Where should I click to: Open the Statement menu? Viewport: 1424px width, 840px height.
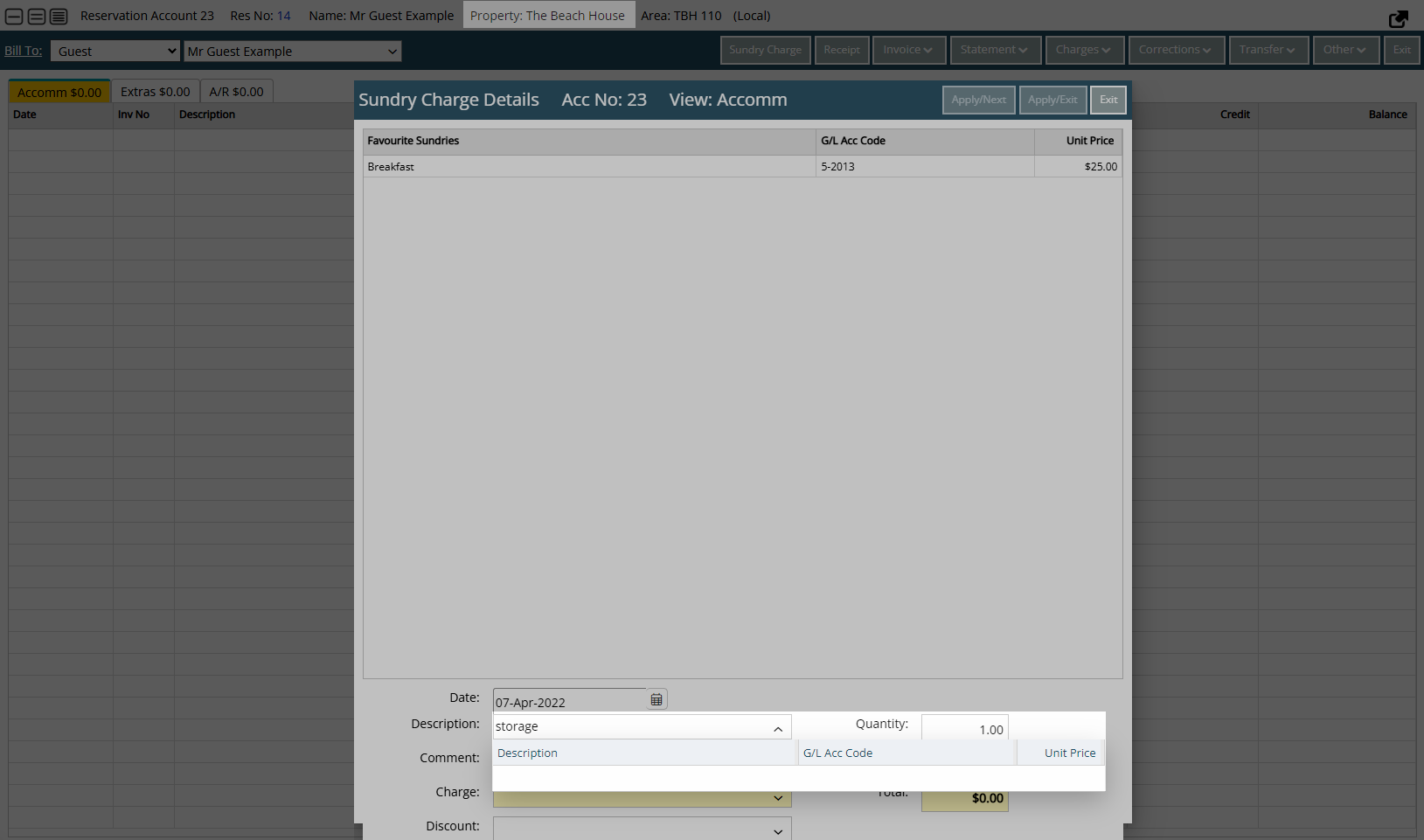pyautogui.click(x=995, y=50)
